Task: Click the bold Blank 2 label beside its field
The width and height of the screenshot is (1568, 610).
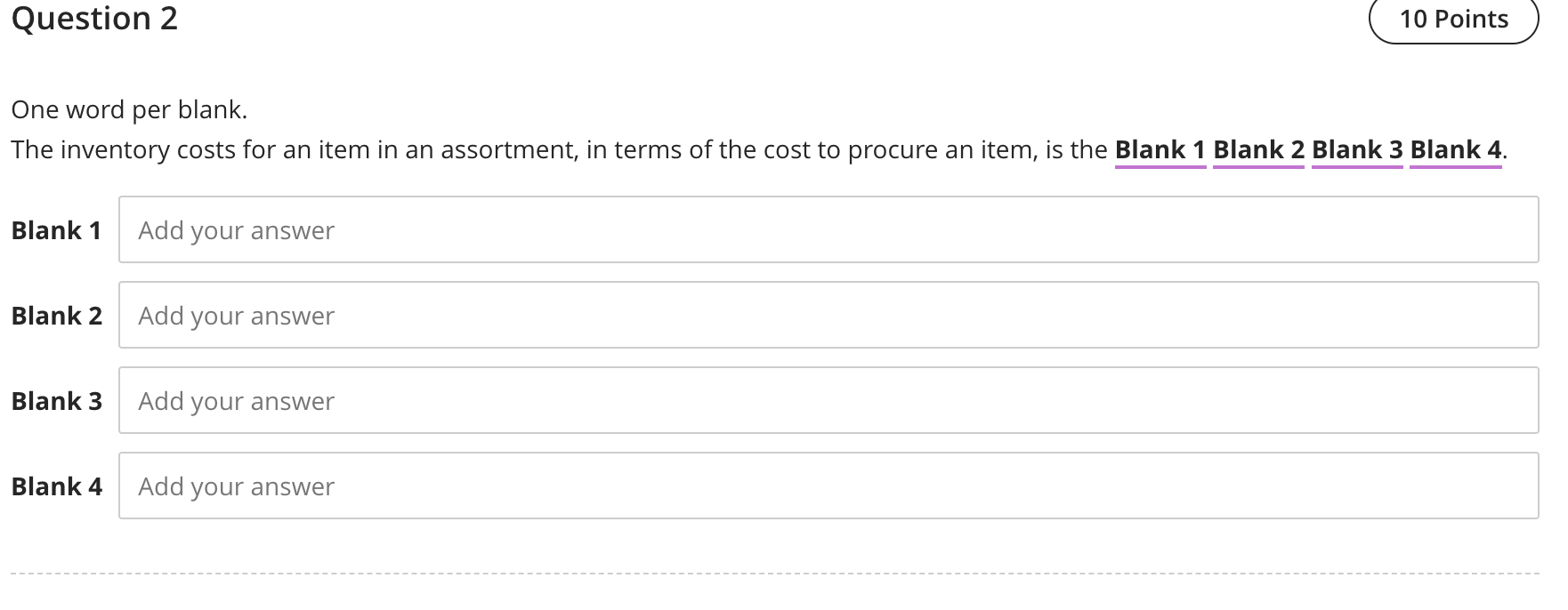Action: (57, 315)
